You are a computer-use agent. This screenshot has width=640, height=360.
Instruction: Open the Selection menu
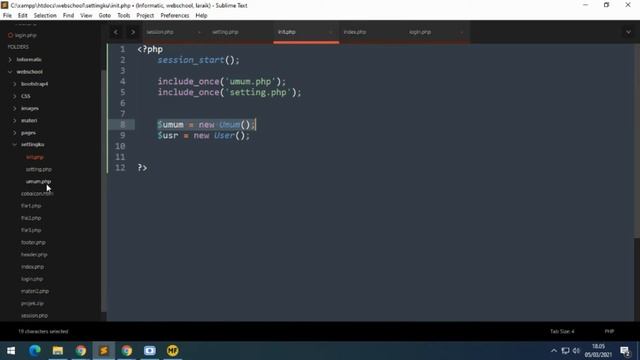click(x=45, y=16)
